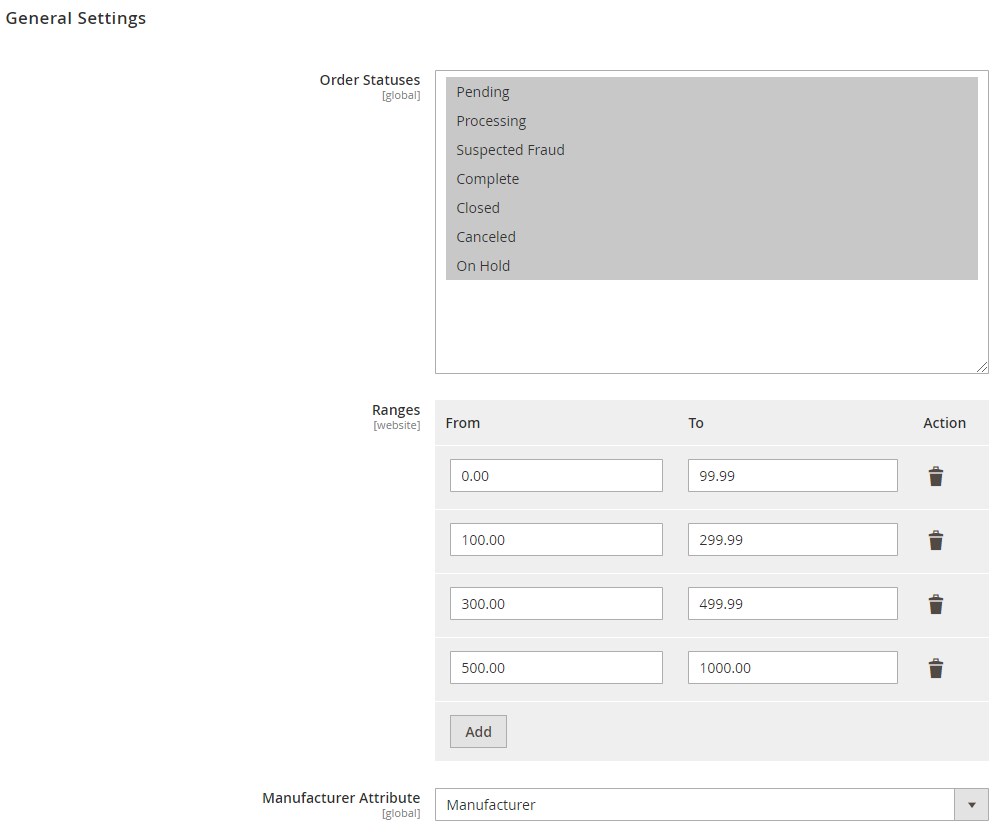This screenshot has width=999, height=835.
Task: Click the To column header
Action: [696, 423]
